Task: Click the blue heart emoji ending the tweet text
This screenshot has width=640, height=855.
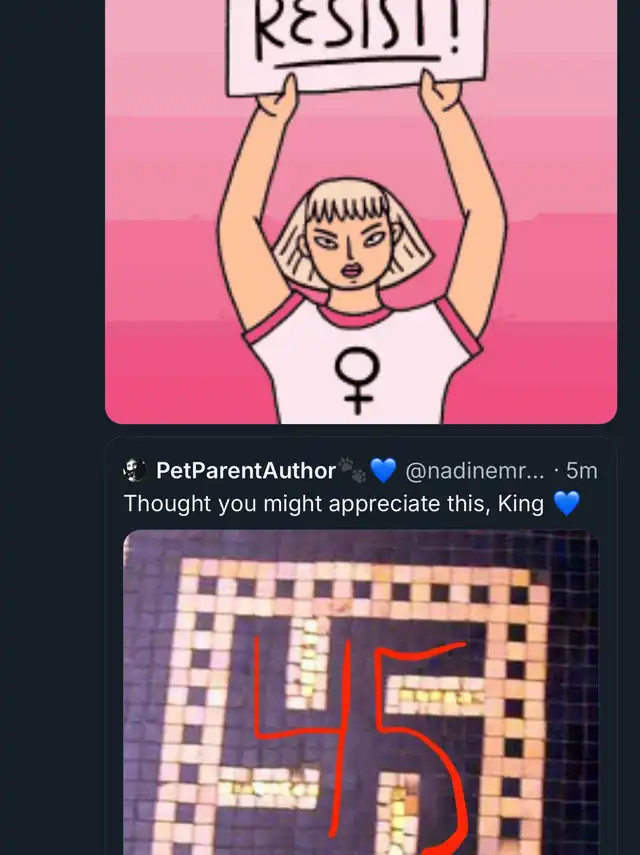Action: pos(566,503)
